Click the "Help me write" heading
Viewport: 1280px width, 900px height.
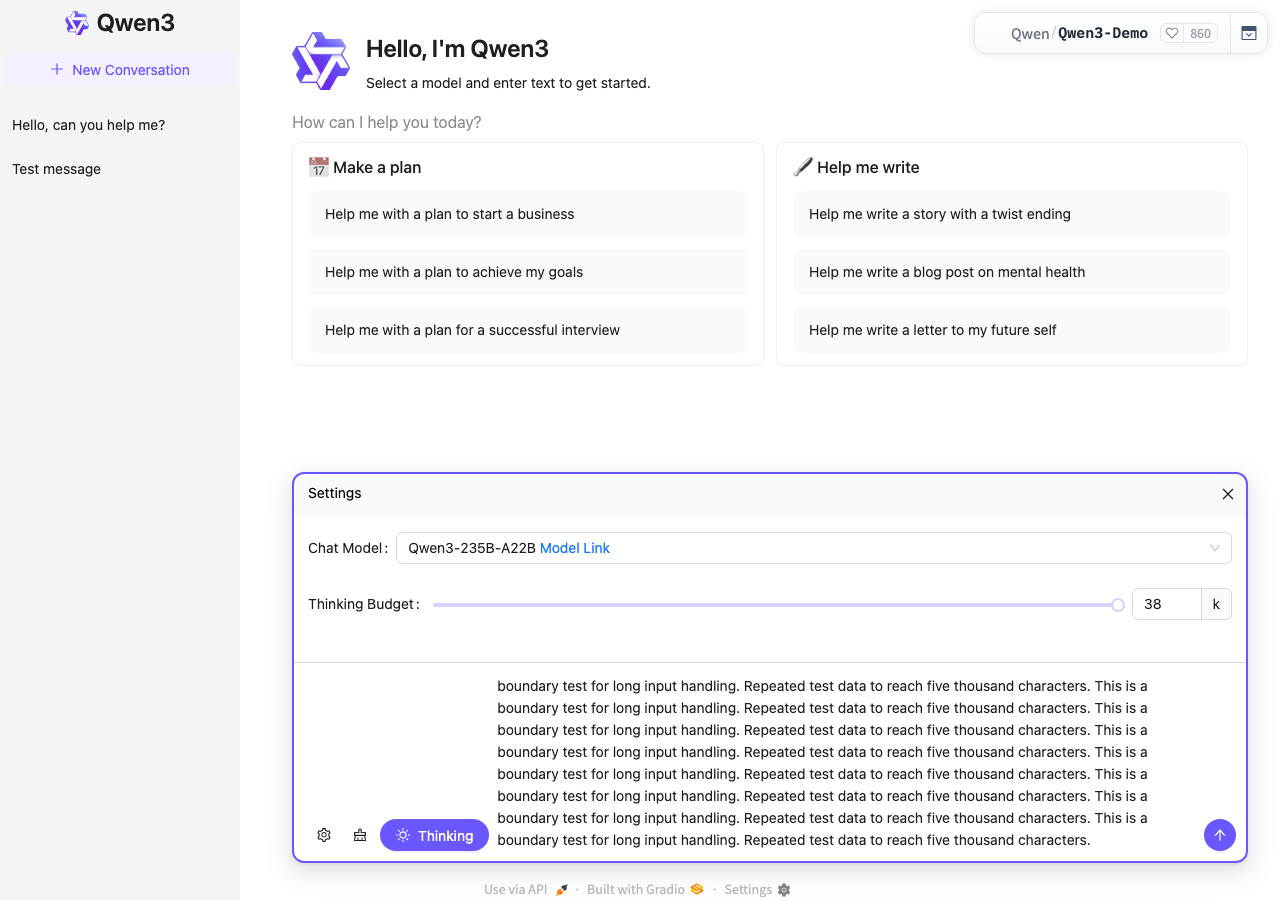pos(868,167)
